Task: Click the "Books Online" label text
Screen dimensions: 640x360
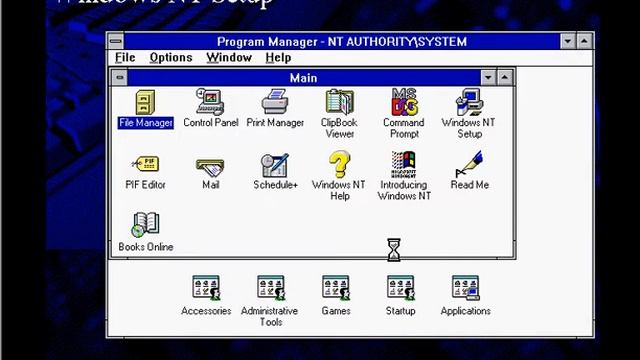Action: (146, 247)
